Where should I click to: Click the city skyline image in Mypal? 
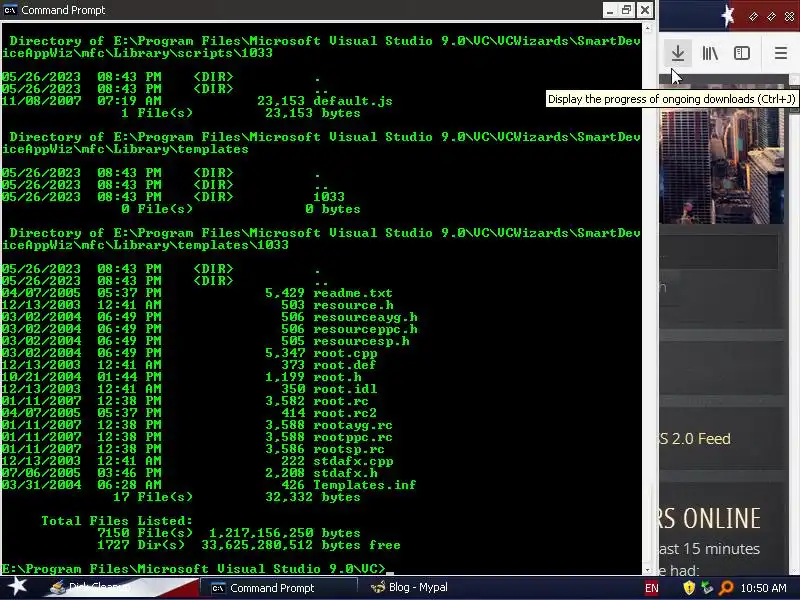[721, 166]
